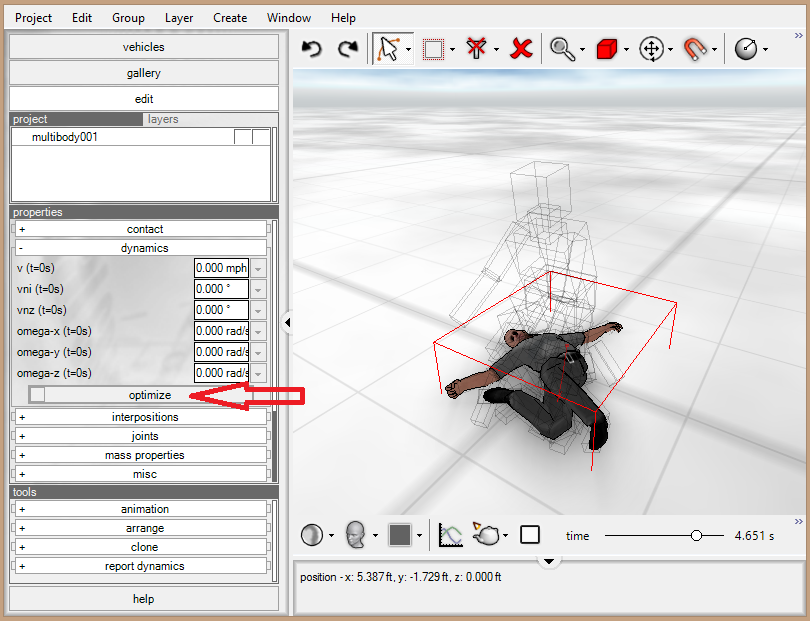Click the properties panel scrollbar
Image resolution: width=810 pixels, height=621 pixels.
[x=274, y=351]
